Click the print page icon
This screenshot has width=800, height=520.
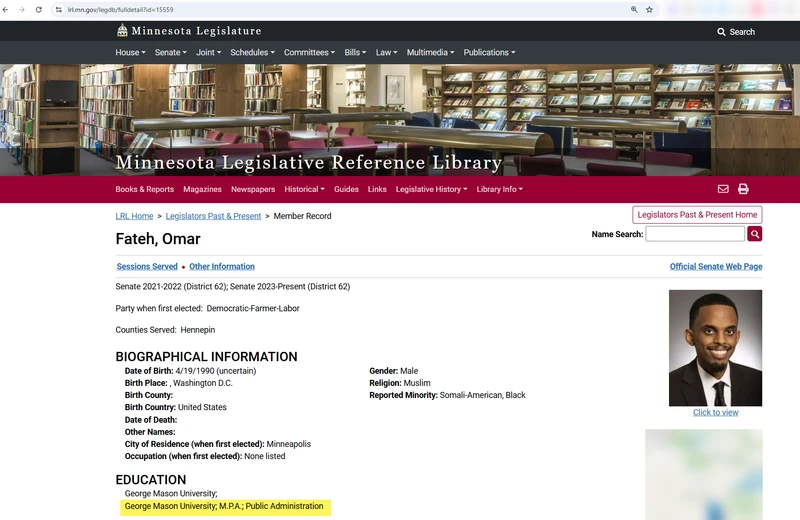[x=743, y=189]
